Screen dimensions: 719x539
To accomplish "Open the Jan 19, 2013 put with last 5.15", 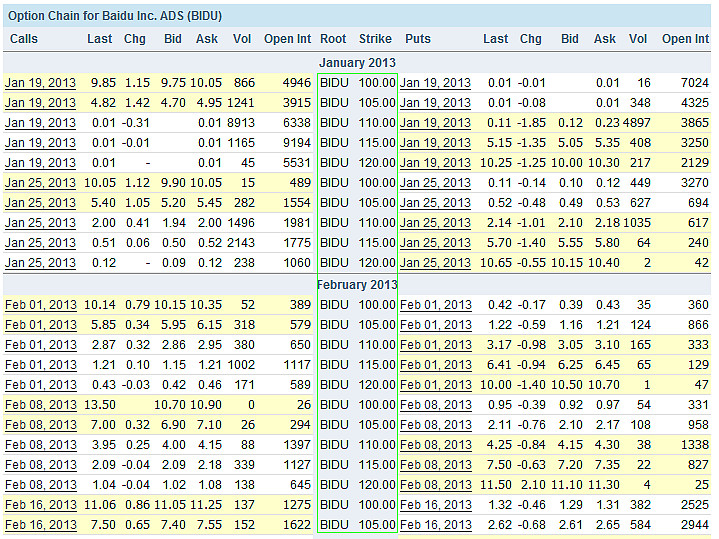I will pos(435,143).
